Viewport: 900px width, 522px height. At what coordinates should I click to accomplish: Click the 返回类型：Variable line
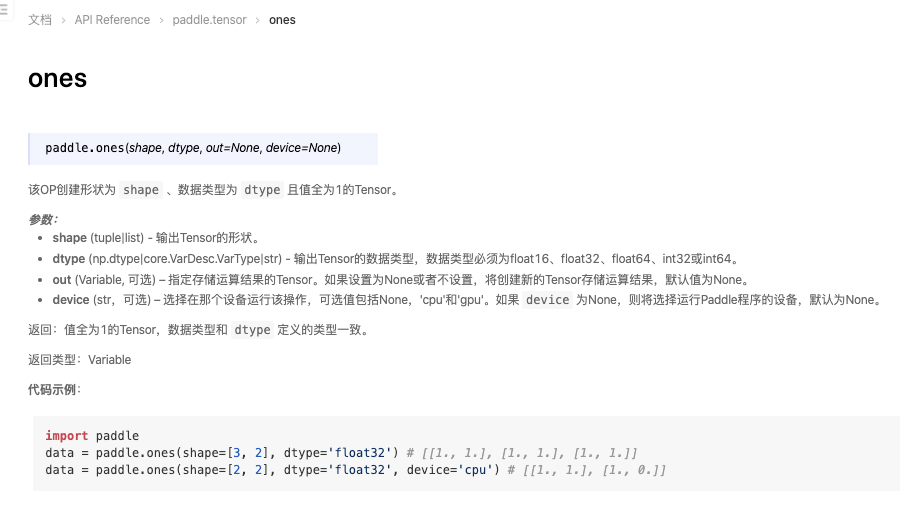coord(80,360)
